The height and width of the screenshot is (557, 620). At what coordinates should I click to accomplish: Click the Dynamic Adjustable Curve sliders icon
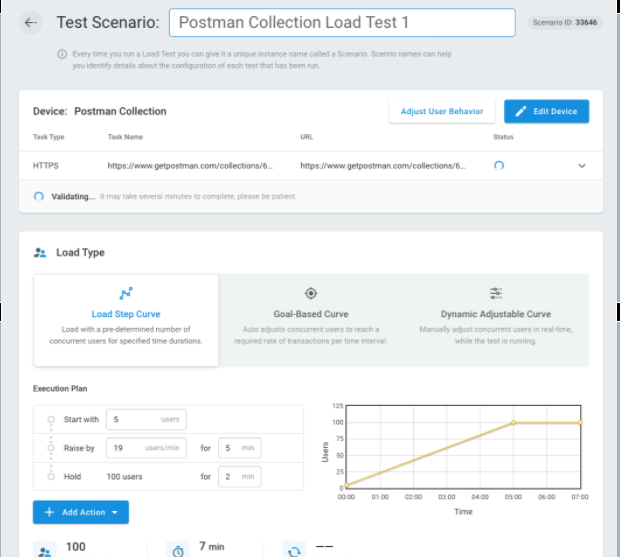click(x=496, y=293)
